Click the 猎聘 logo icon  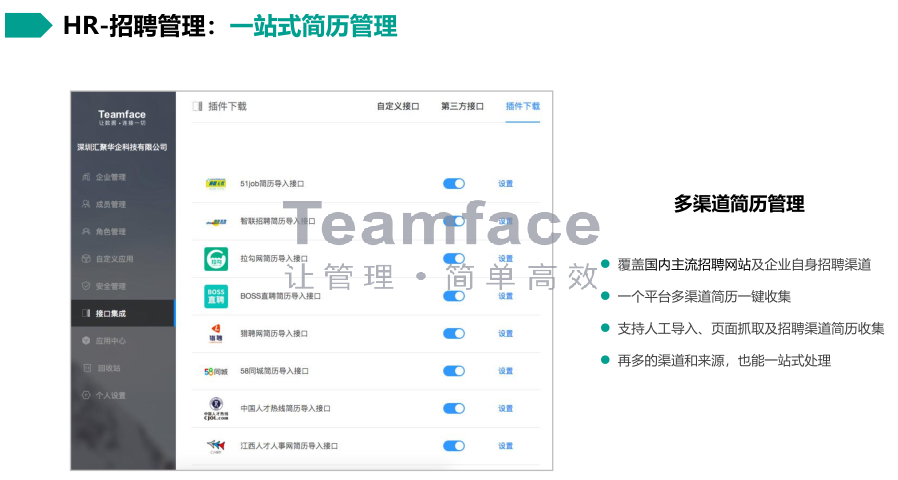[x=216, y=333]
